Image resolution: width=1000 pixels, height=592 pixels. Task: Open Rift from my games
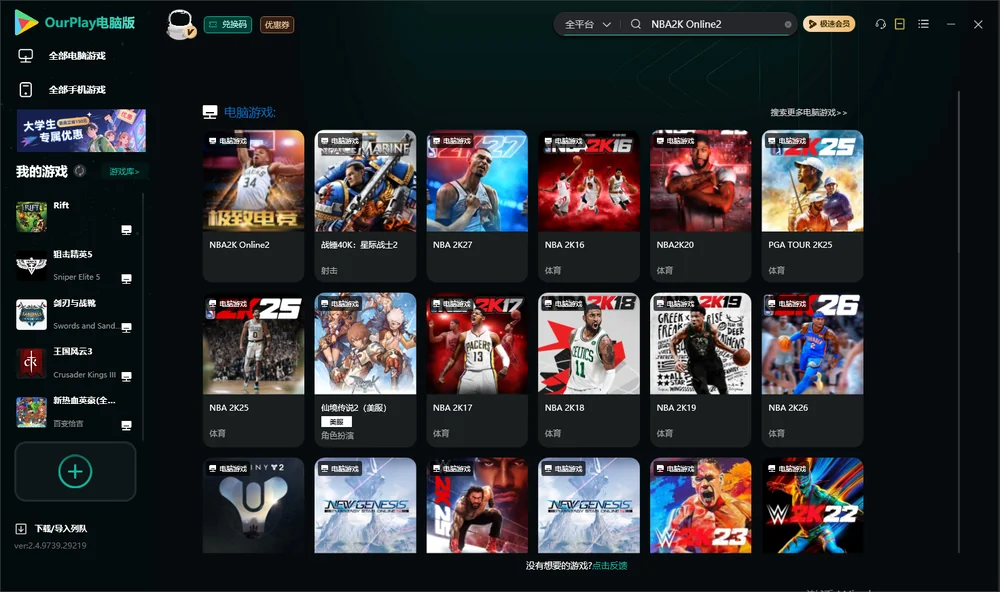tap(74, 217)
